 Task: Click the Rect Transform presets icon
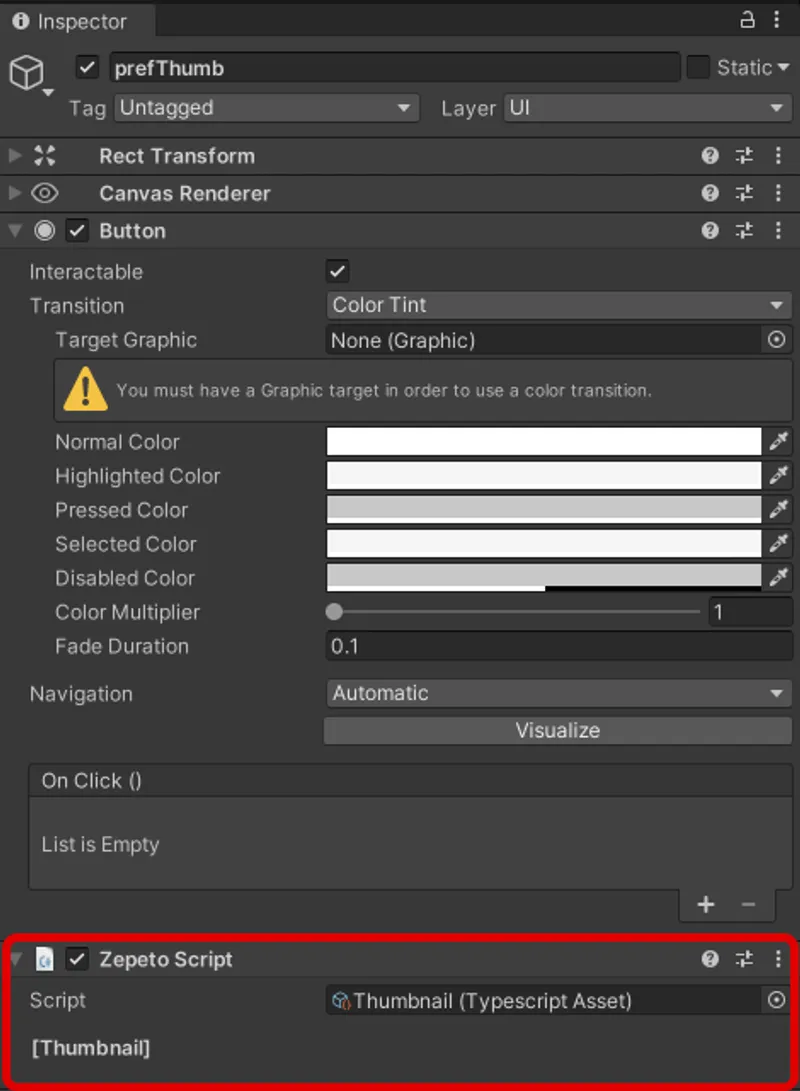744,156
